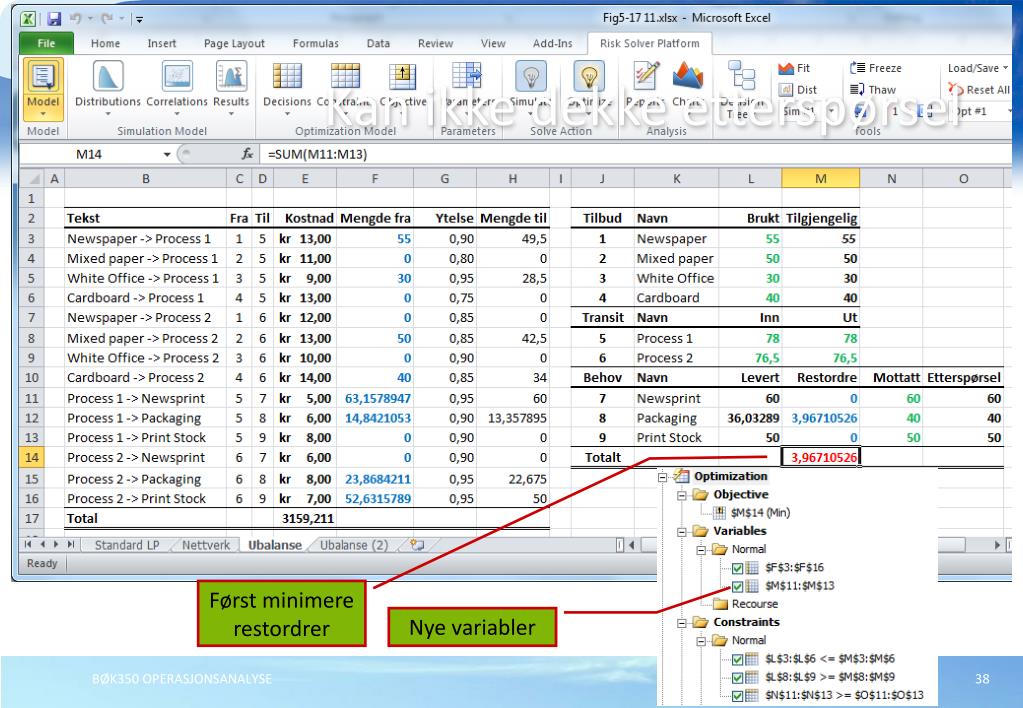Open Load/Save dropdown
The height and width of the screenshot is (708, 1023).
click(x=977, y=68)
